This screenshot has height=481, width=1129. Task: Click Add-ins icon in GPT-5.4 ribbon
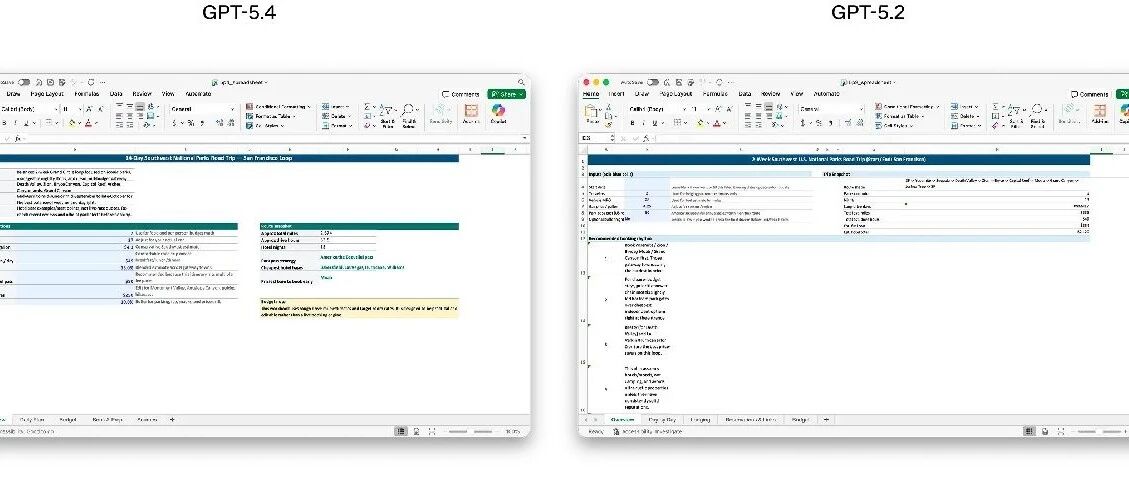[471, 113]
